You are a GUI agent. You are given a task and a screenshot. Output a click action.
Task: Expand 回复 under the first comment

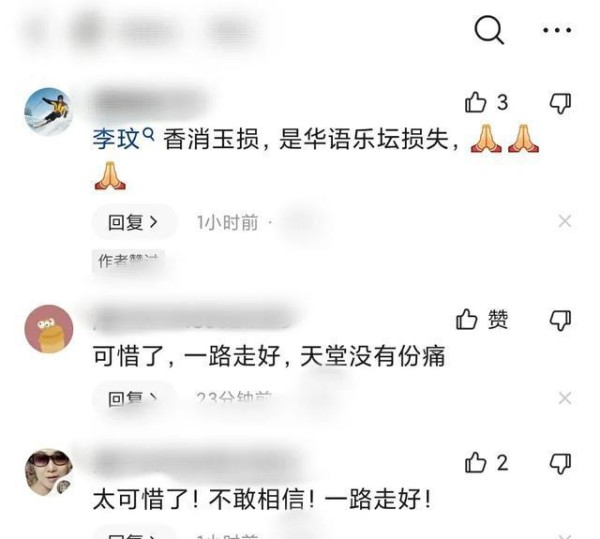[134, 222]
